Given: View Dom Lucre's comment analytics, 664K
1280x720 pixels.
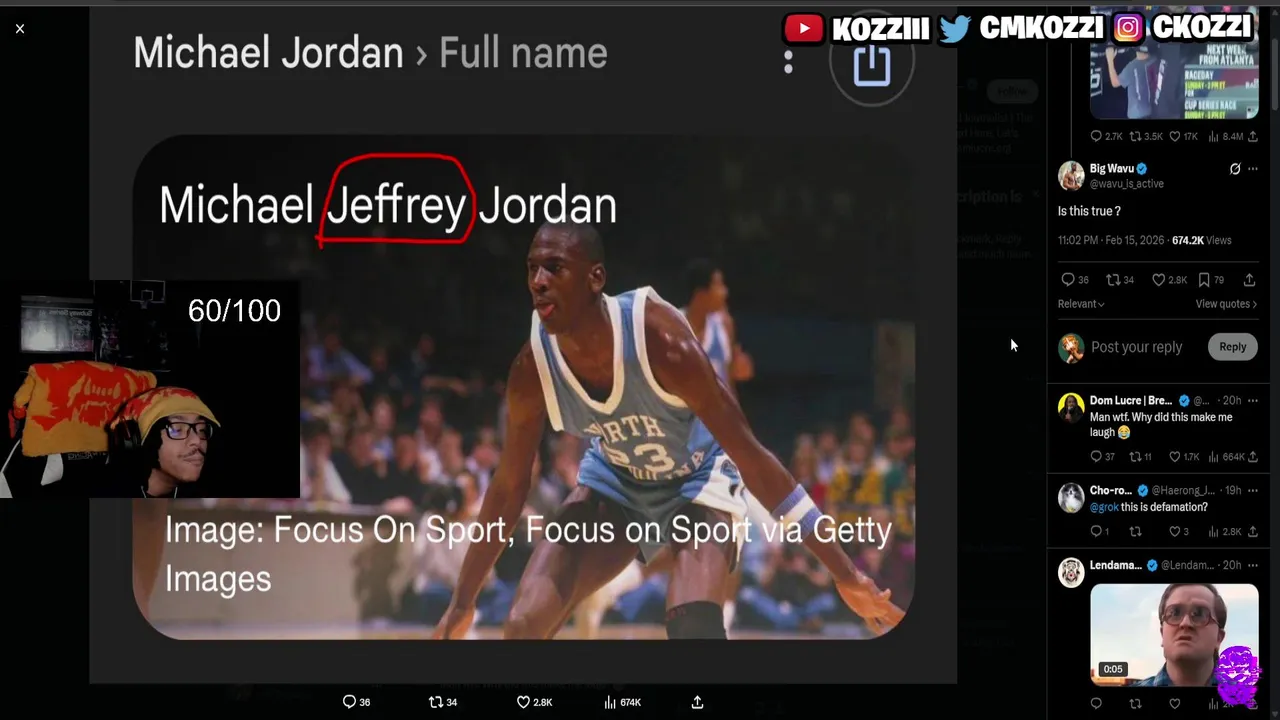Looking at the screenshot, I should point(1227,457).
